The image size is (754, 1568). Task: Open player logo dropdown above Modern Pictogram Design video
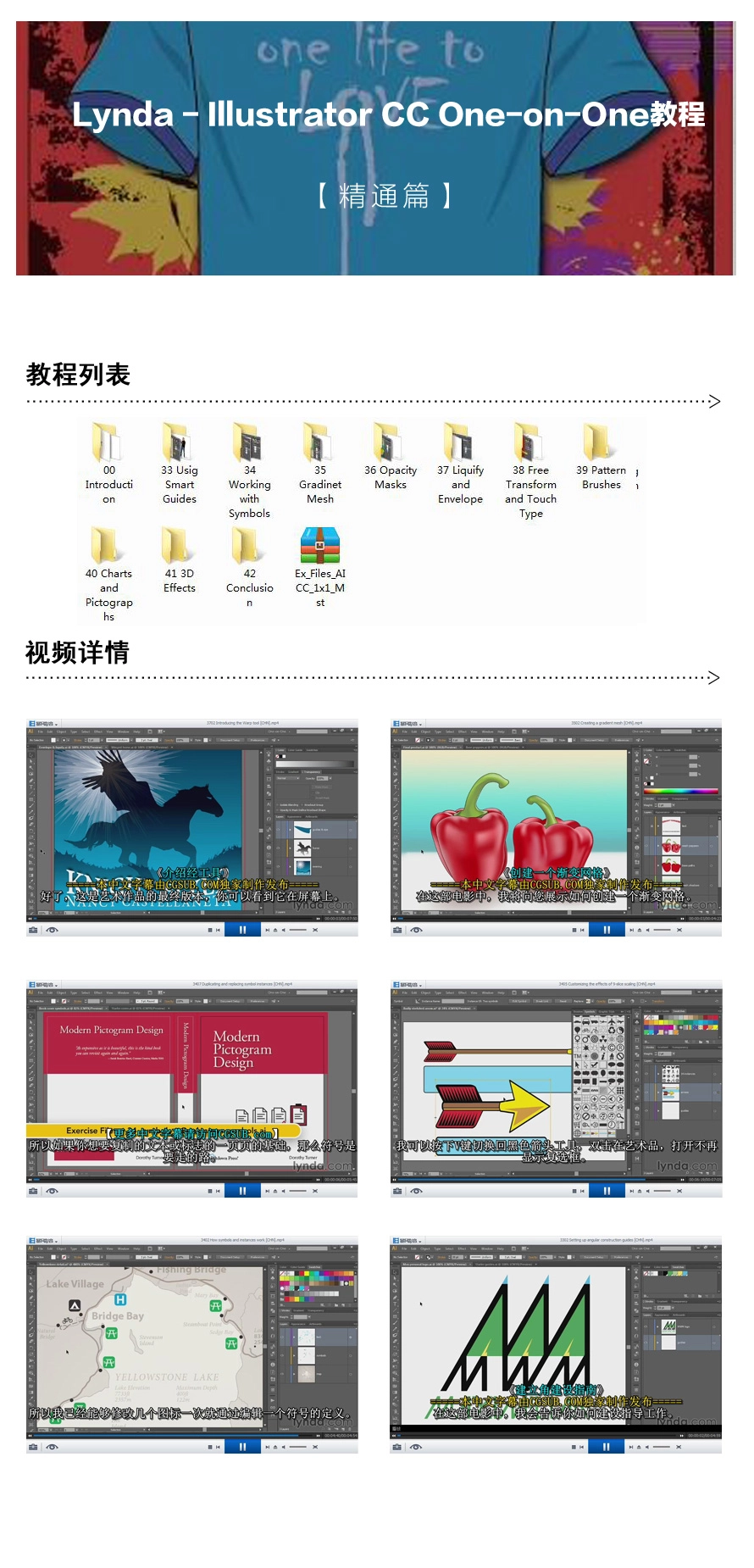point(43,985)
